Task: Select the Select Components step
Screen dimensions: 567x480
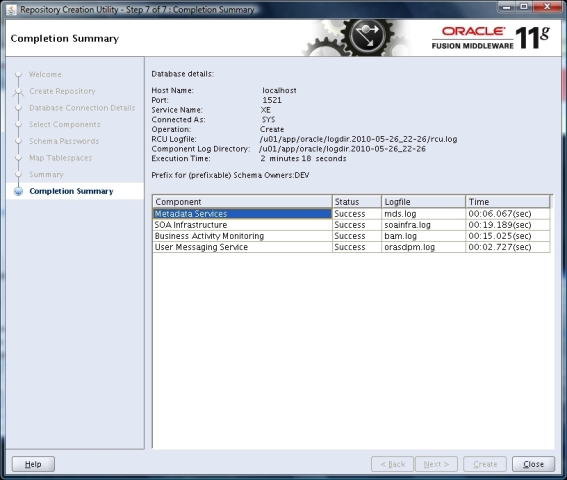Action: [x=65, y=124]
